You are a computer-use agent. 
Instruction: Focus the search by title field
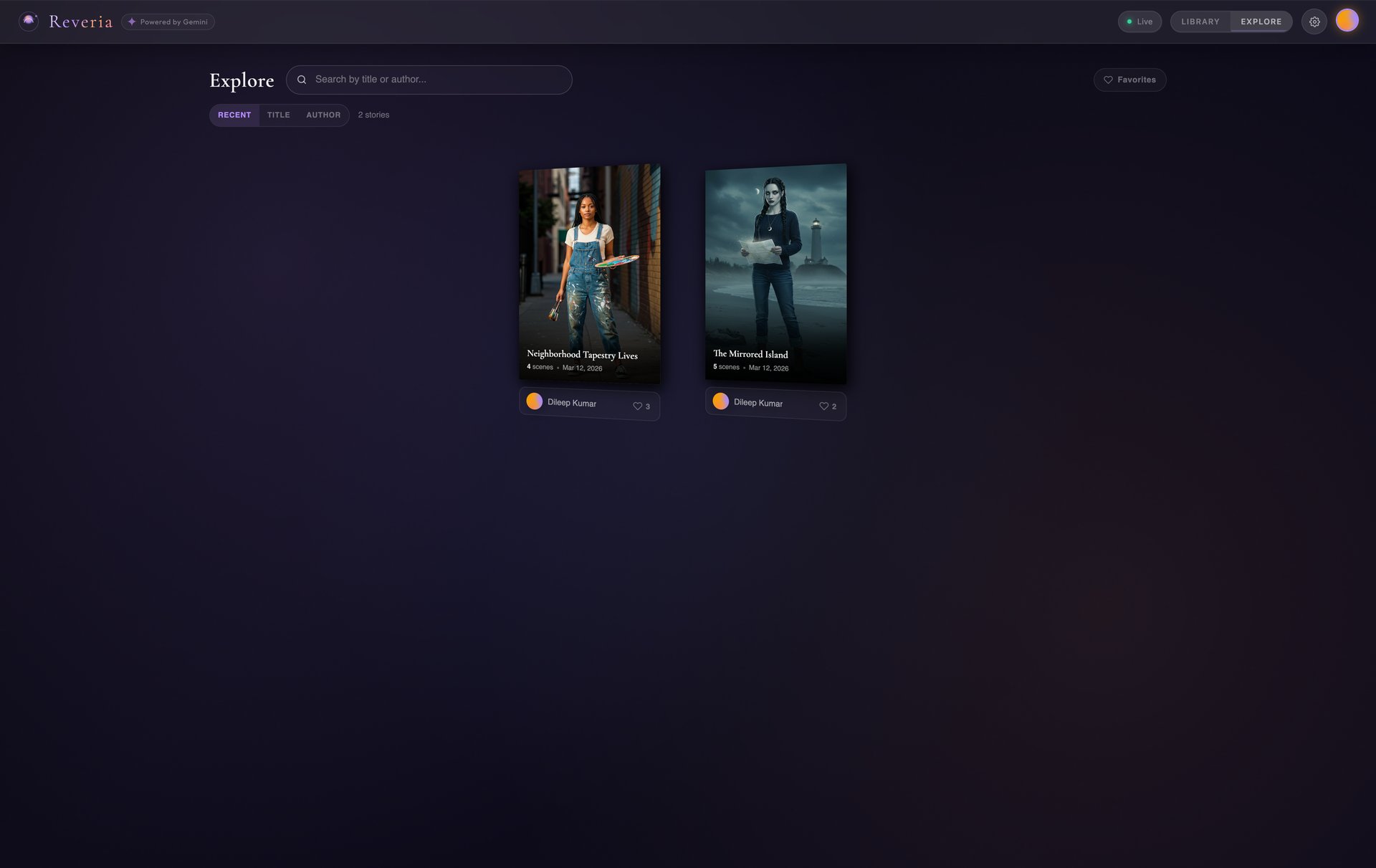[437, 80]
